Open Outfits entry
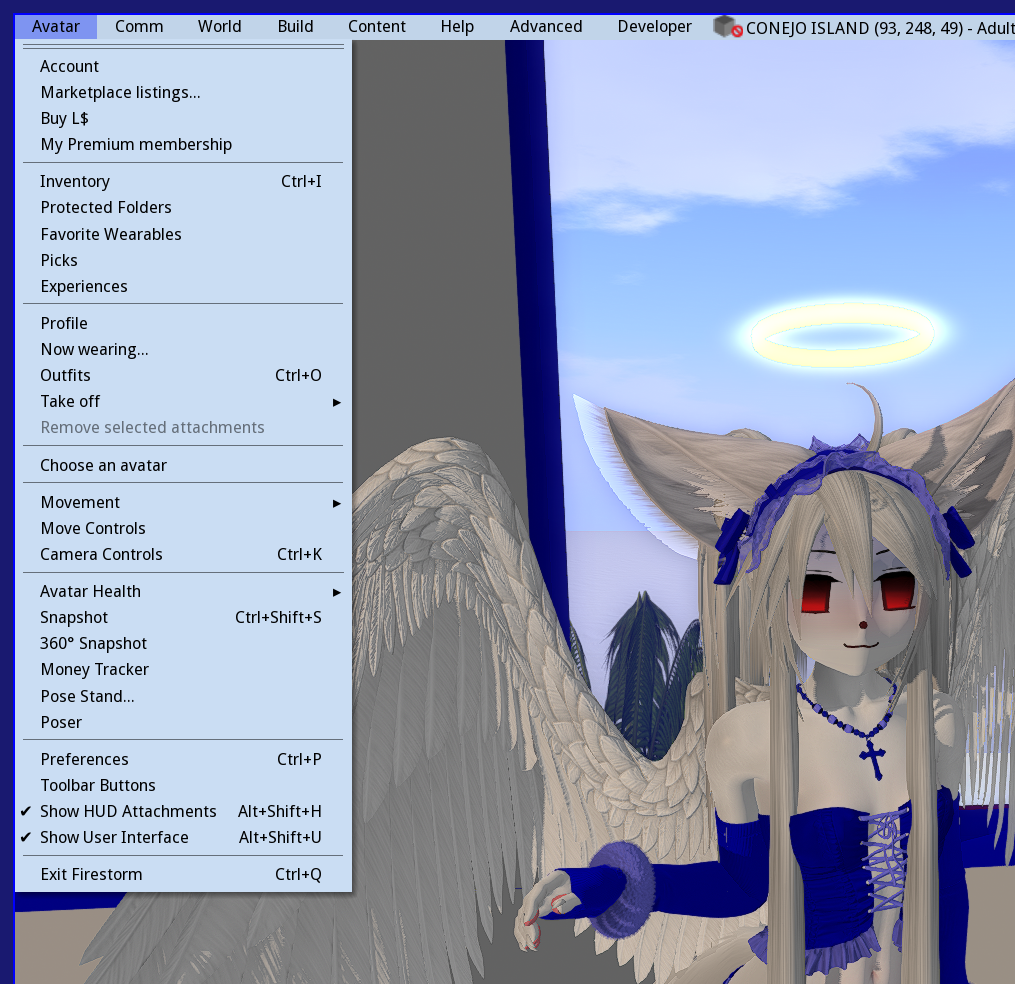 183,375
